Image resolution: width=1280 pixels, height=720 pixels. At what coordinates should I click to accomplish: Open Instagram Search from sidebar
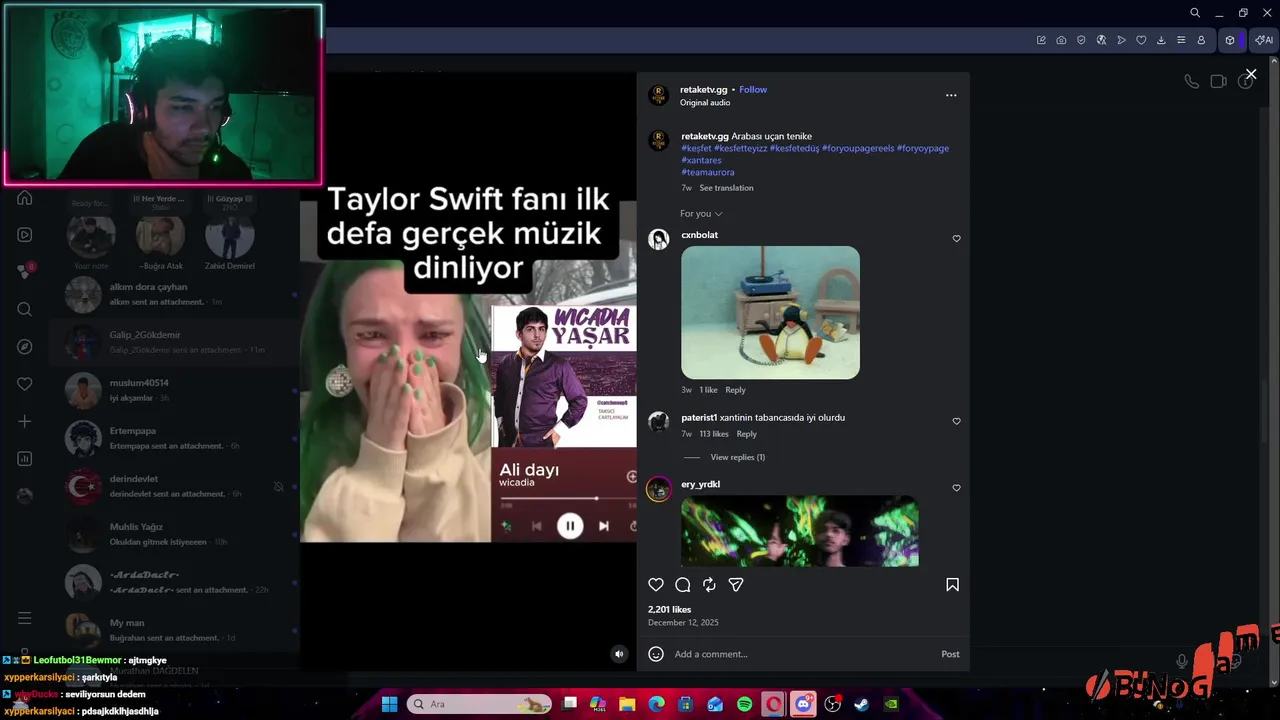tap(25, 309)
